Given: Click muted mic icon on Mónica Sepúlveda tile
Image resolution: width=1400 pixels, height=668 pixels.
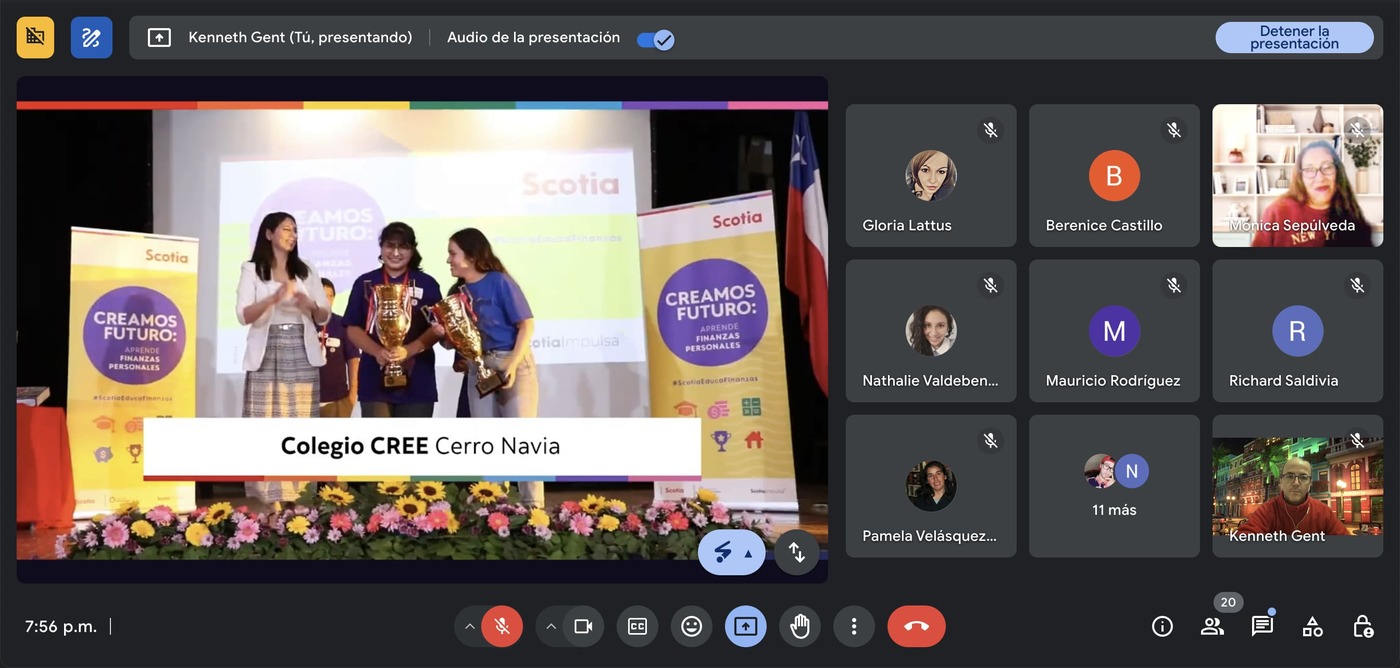Looking at the screenshot, I should 1357,130.
